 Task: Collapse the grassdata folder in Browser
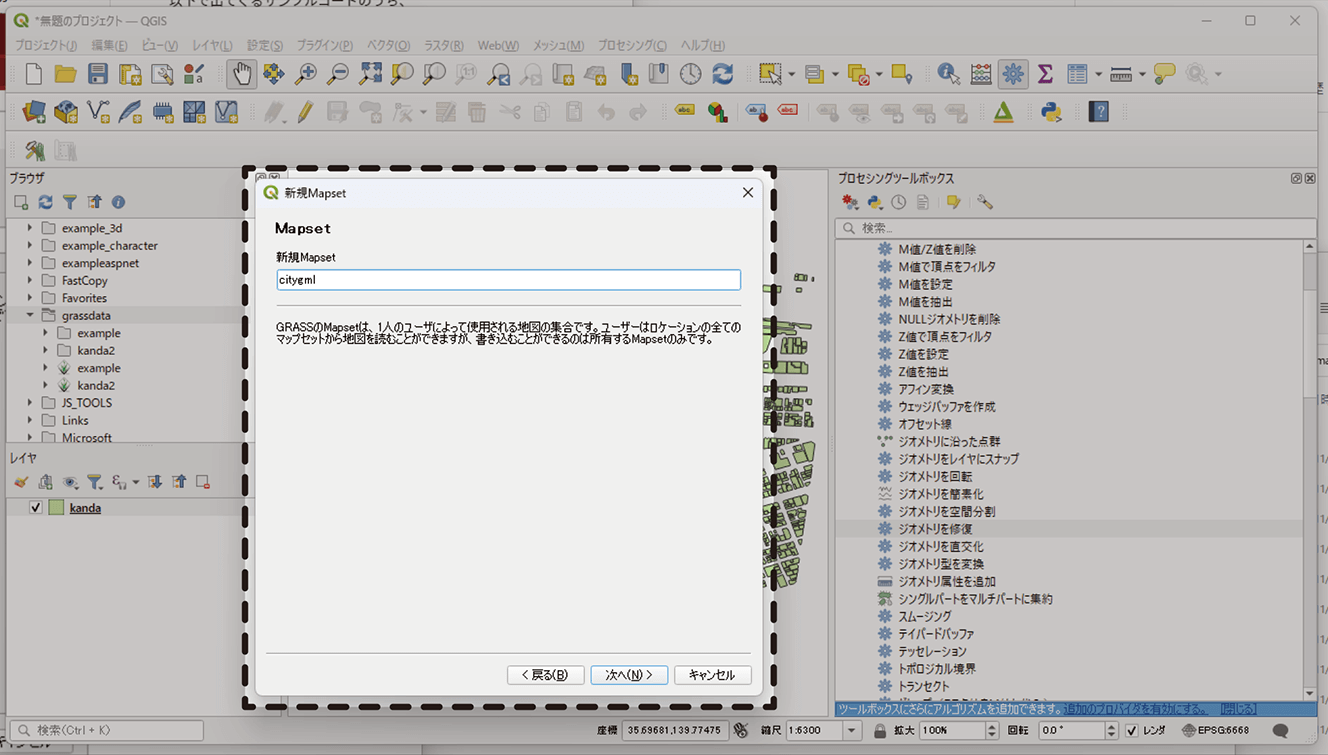(30, 315)
